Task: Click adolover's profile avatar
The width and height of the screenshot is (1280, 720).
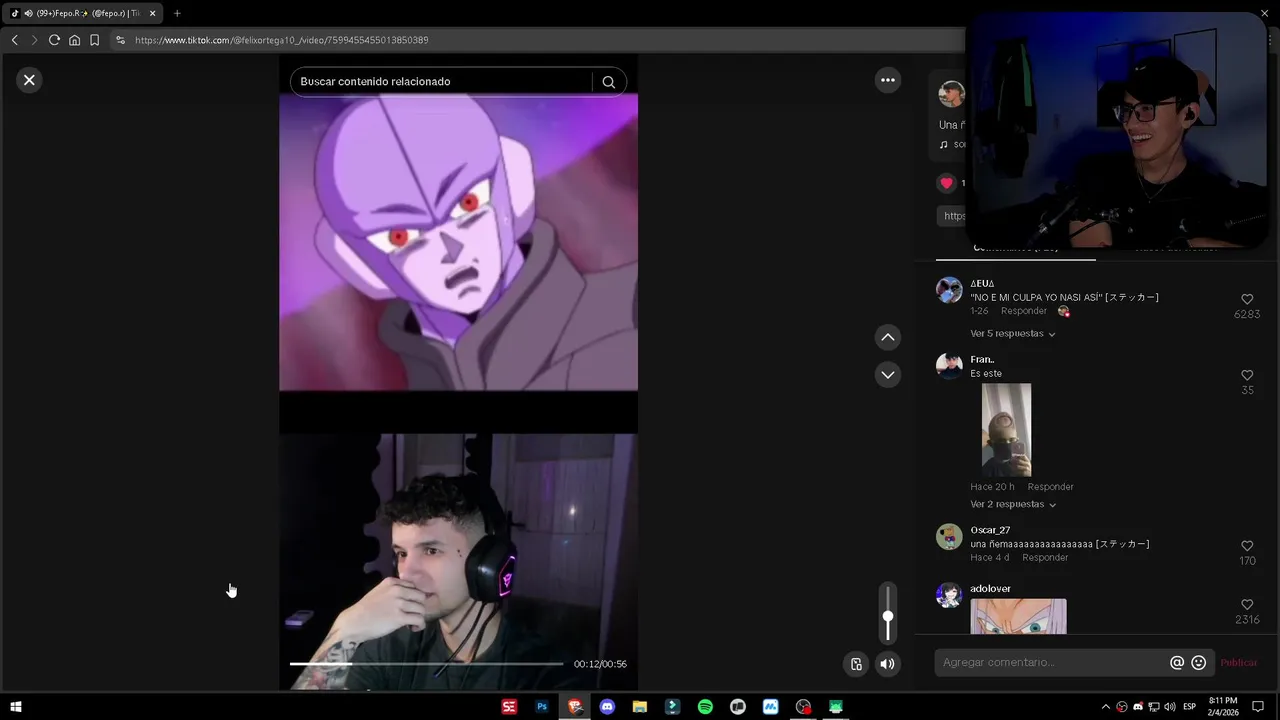Action: (949, 595)
